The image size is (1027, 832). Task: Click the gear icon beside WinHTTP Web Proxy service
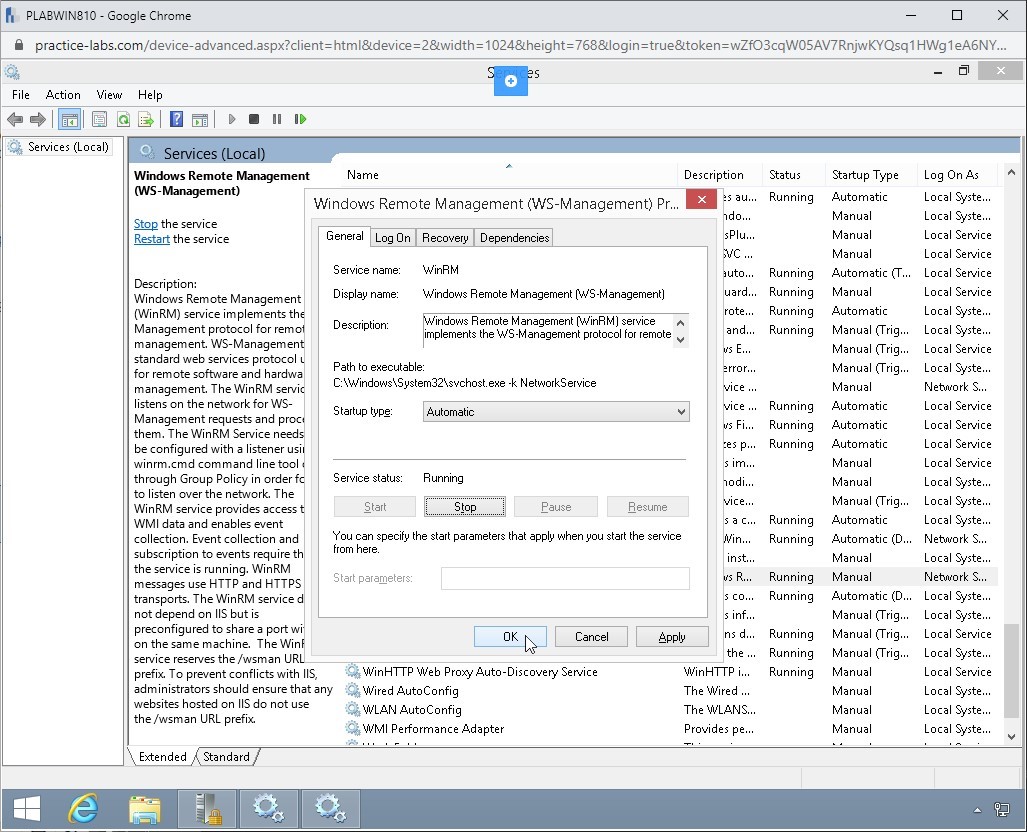pos(353,671)
